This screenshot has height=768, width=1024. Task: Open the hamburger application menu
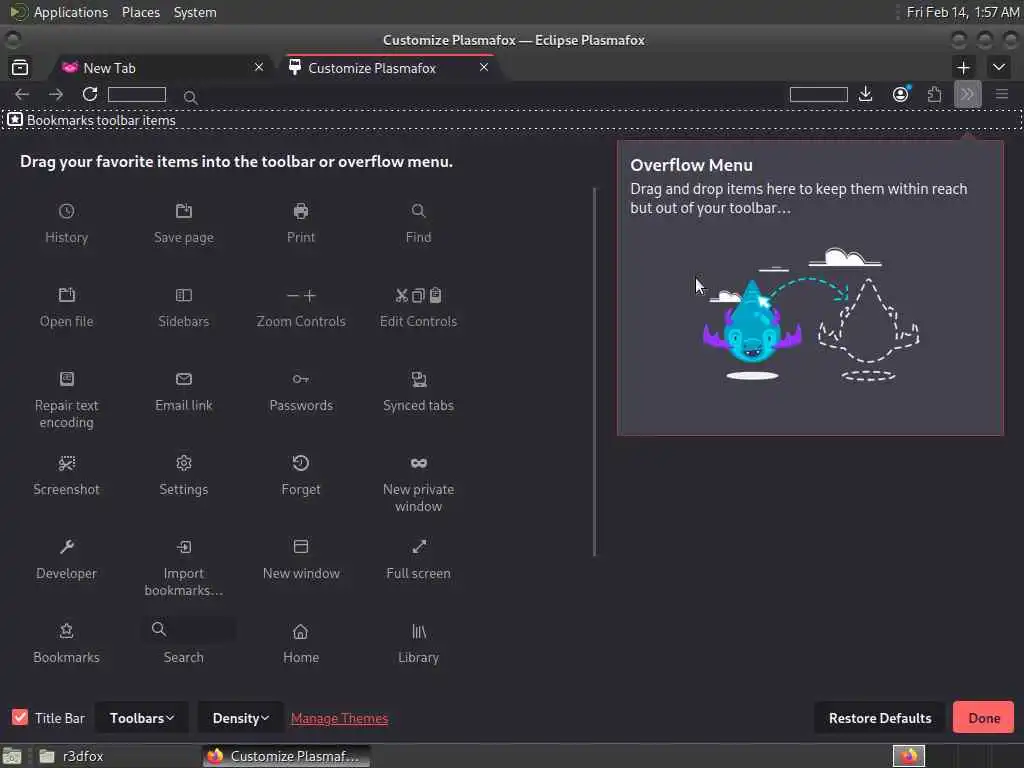pyautogui.click(x=1002, y=95)
